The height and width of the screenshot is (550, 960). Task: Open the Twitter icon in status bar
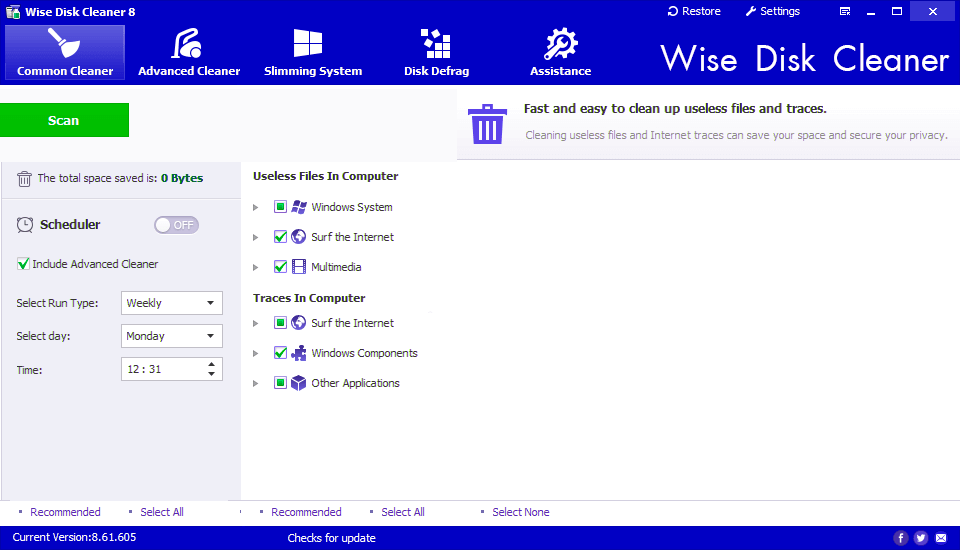pos(921,538)
